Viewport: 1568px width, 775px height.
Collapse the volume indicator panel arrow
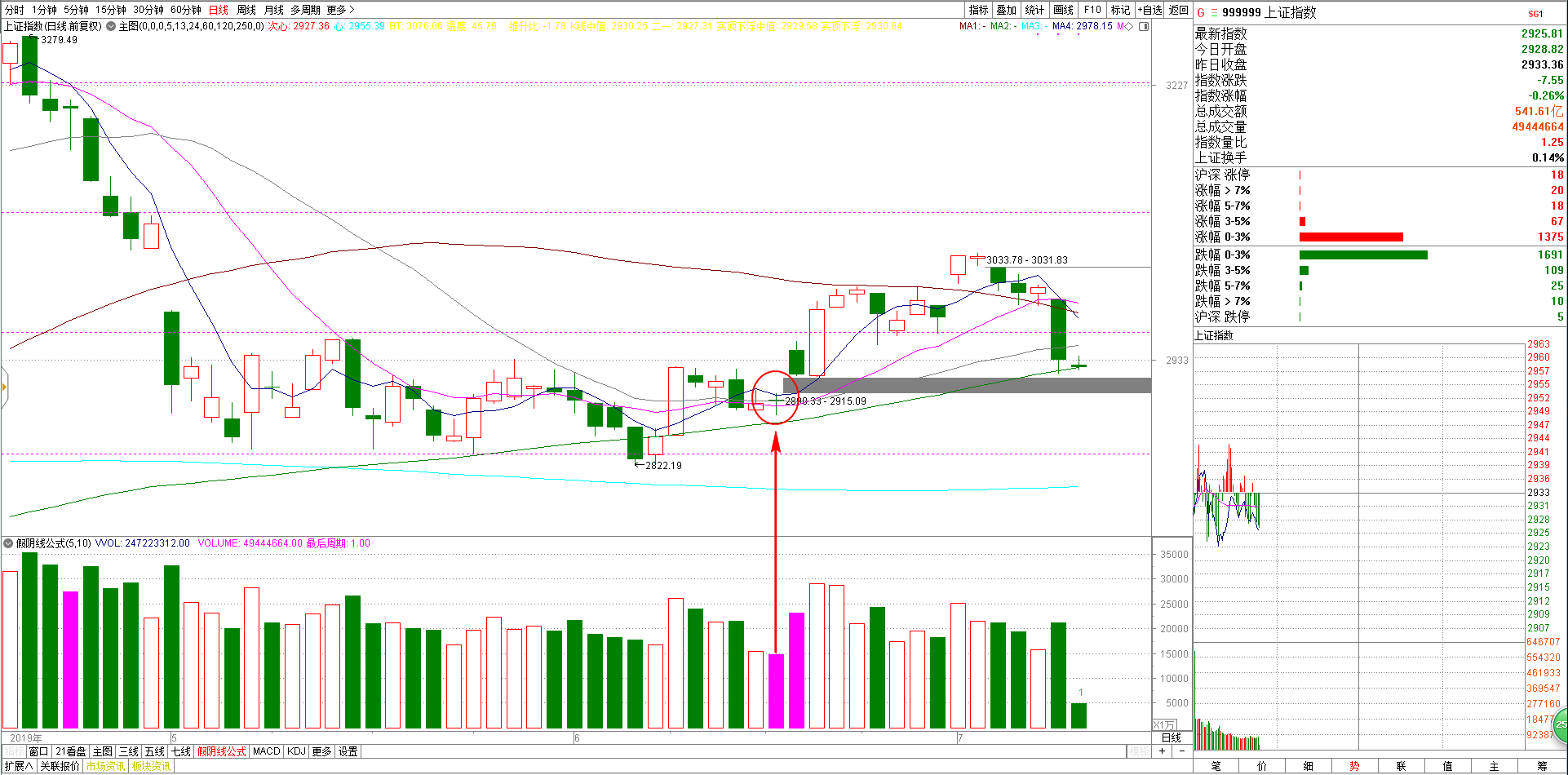coord(8,543)
